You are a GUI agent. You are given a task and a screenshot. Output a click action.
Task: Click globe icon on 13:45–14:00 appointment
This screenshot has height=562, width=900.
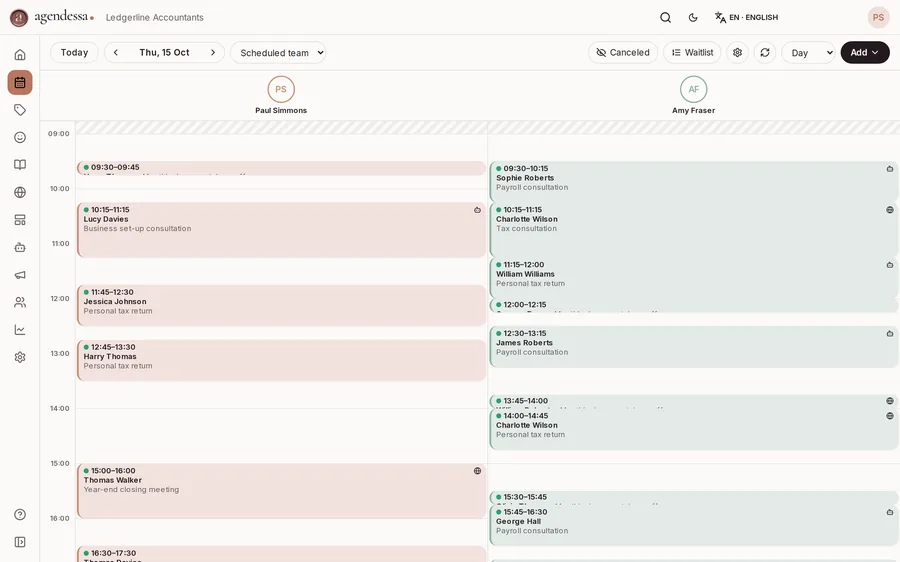pyautogui.click(x=890, y=401)
